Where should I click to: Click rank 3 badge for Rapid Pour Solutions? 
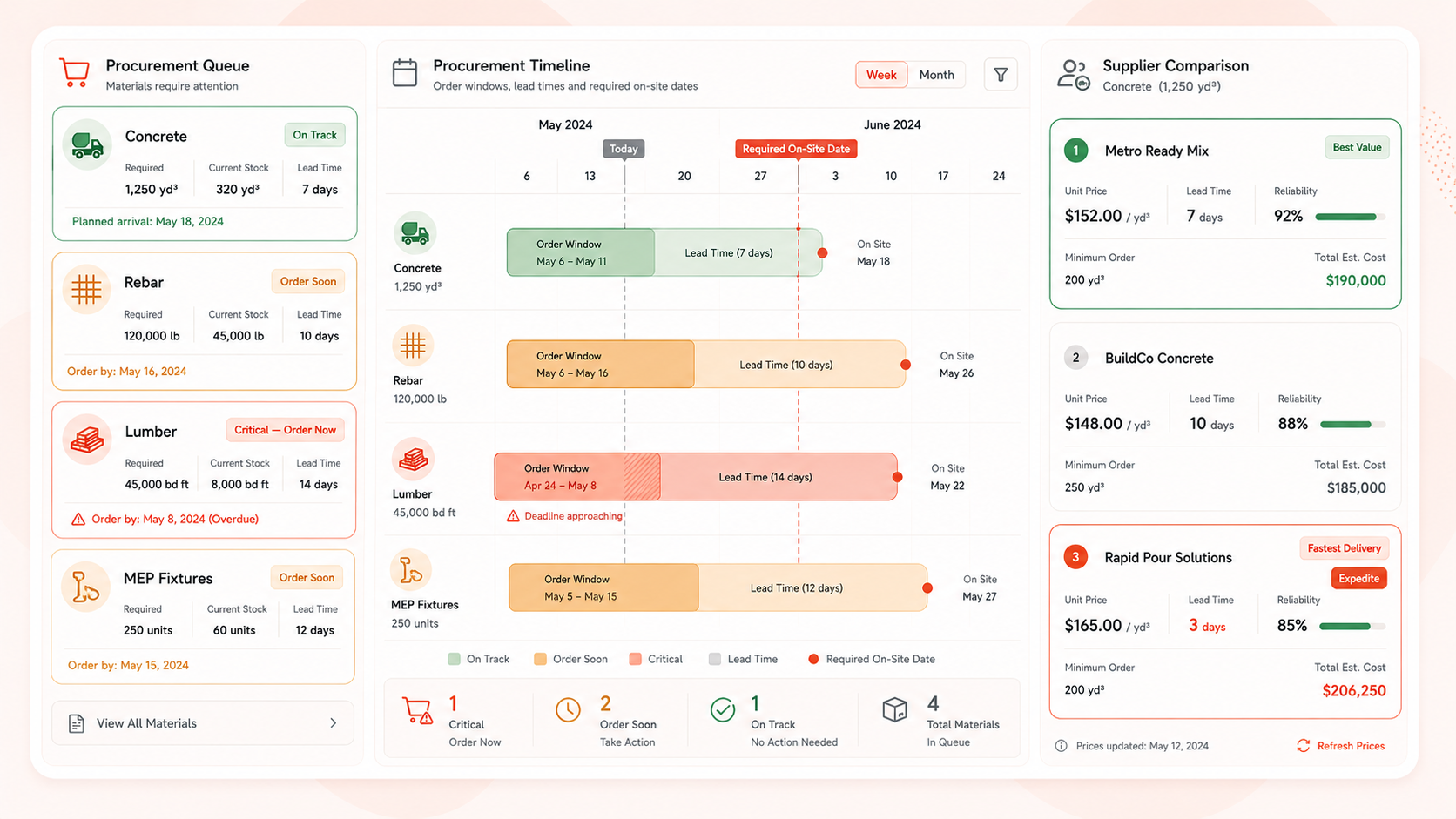click(x=1075, y=557)
